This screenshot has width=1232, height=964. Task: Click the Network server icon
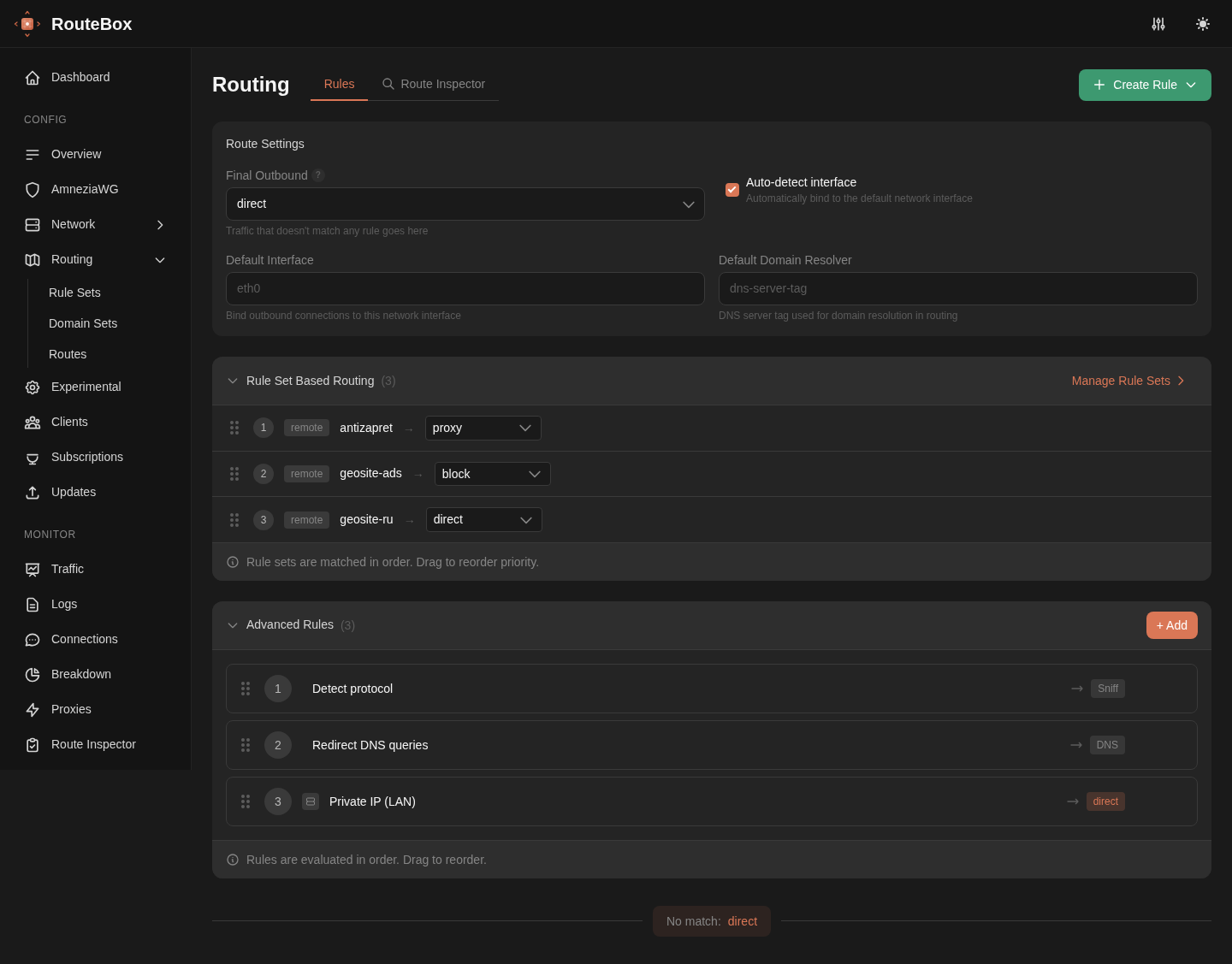33,225
